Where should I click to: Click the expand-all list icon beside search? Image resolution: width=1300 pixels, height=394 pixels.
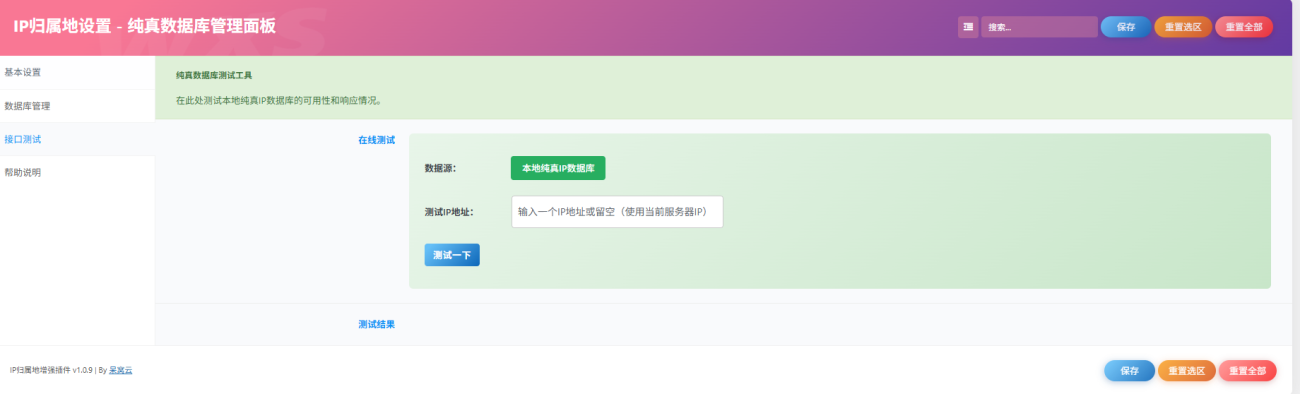pos(968,27)
